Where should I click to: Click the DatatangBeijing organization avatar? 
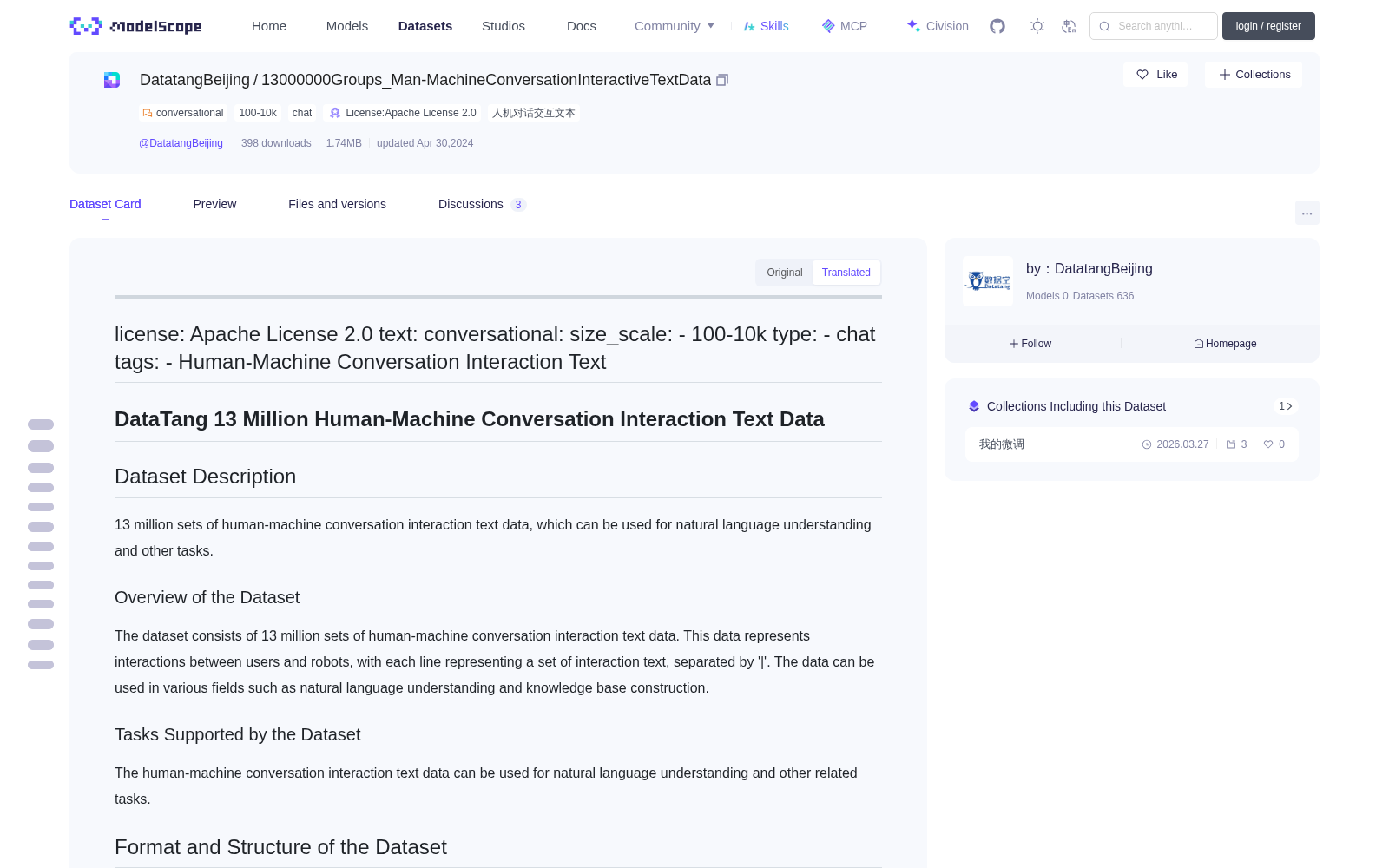(988, 281)
